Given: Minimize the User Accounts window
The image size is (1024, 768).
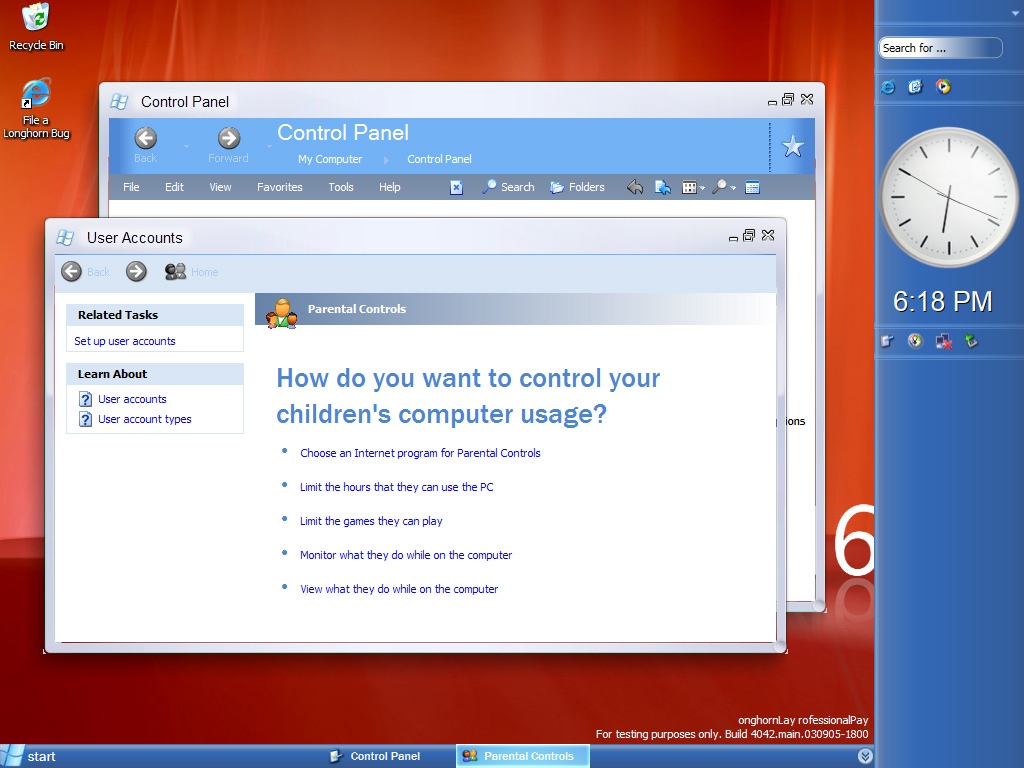Looking at the screenshot, I should coord(733,238).
